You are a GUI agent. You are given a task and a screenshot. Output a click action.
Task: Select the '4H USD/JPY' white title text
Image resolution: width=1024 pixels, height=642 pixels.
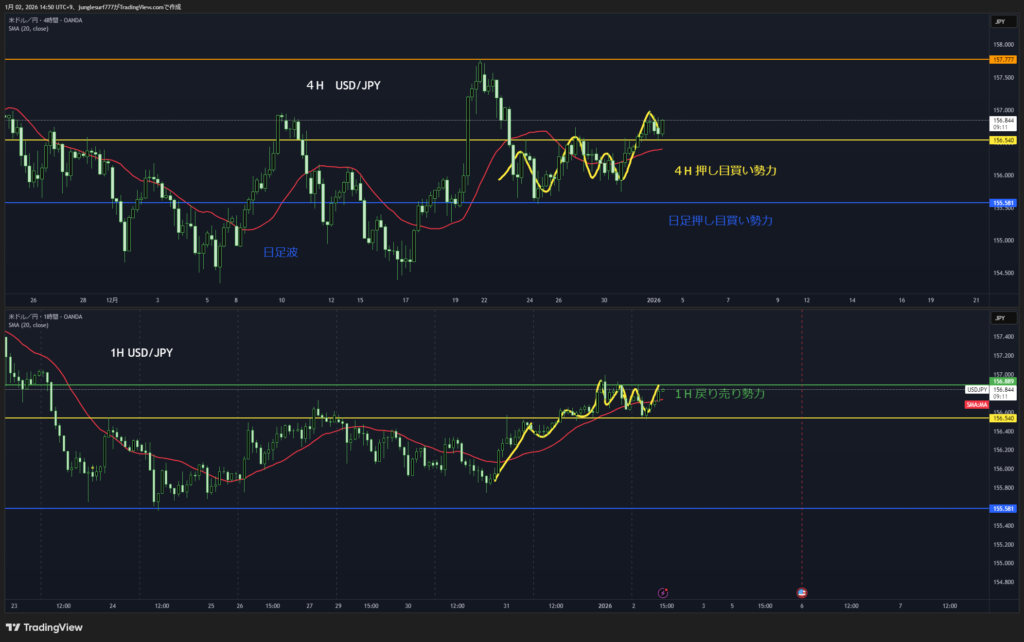343,86
